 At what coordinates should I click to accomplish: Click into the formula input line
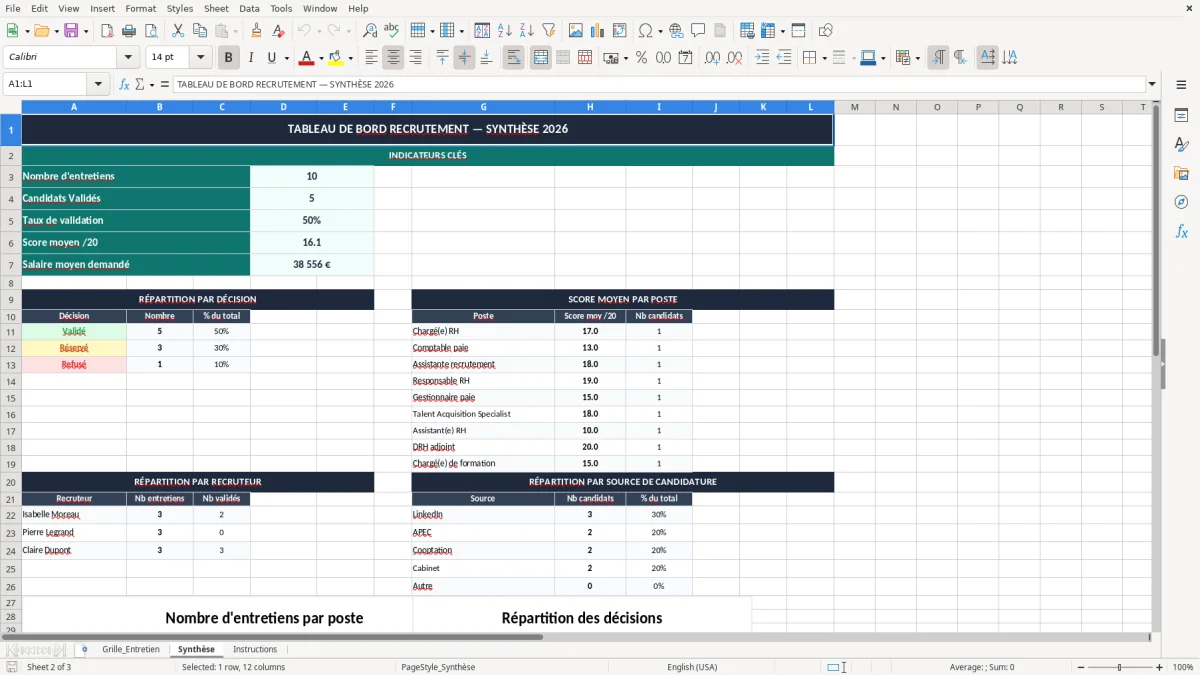[659, 84]
